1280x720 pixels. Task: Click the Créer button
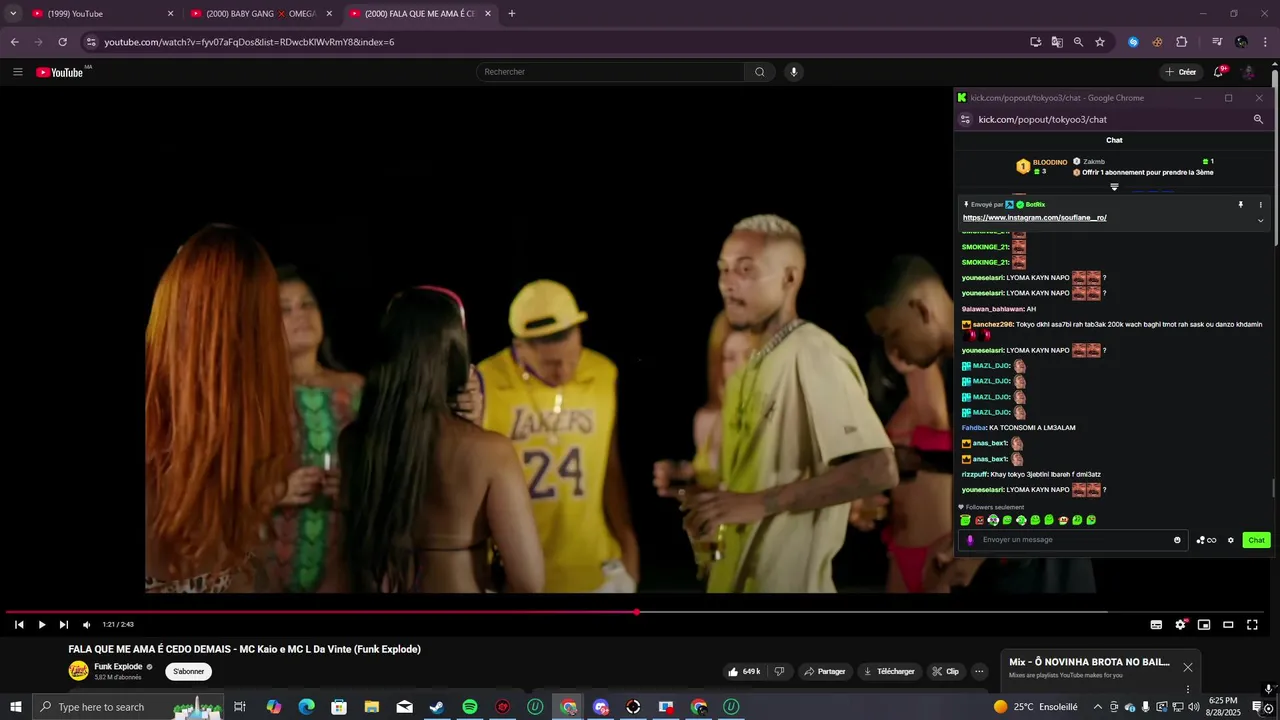coord(1181,72)
